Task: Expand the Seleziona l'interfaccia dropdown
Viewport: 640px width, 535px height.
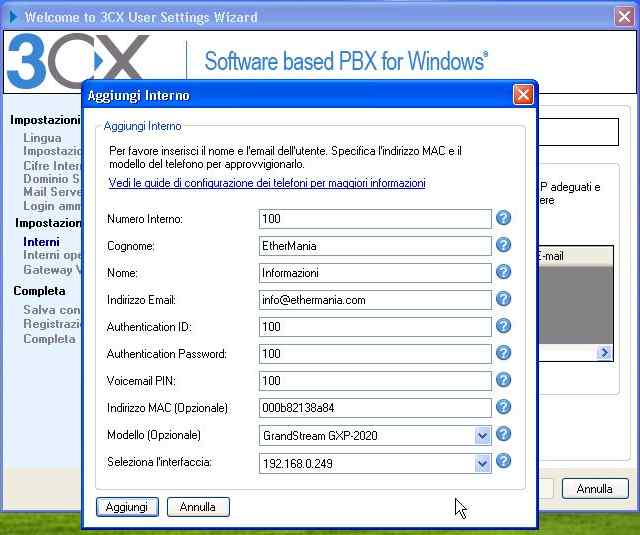Action: 482,463
